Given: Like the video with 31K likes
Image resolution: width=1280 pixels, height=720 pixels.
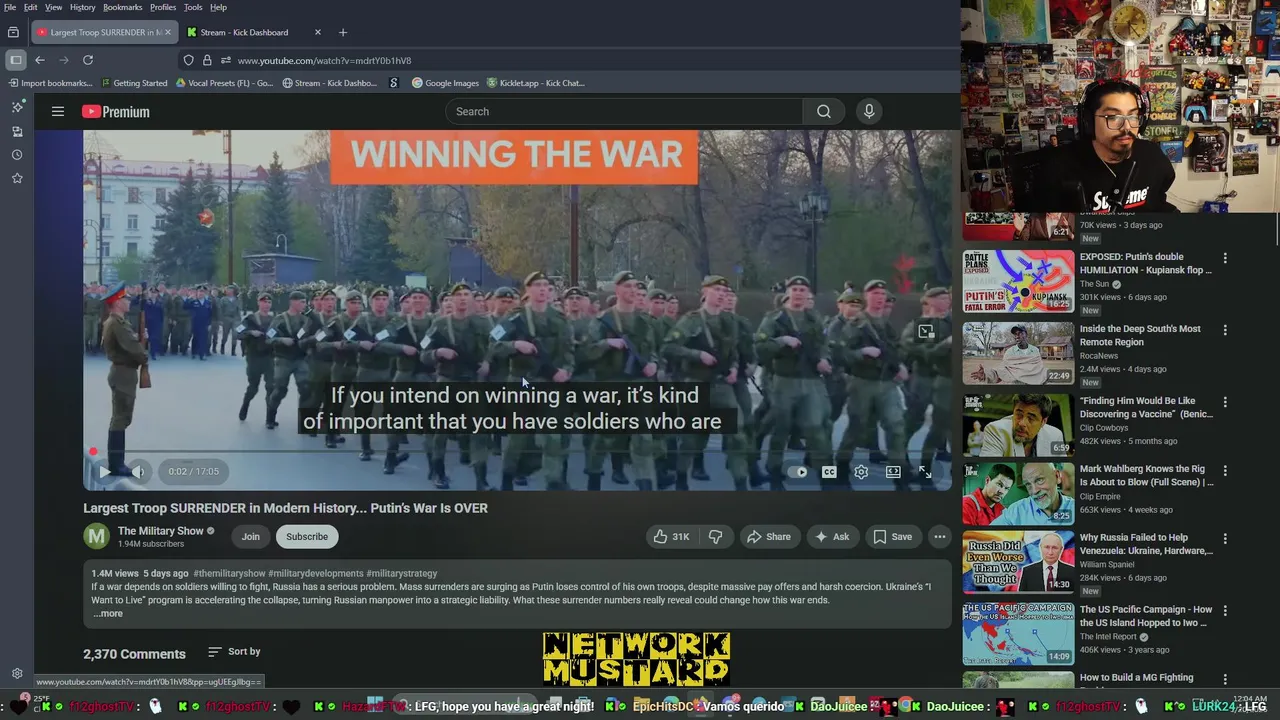Looking at the screenshot, I should [672, 537].
